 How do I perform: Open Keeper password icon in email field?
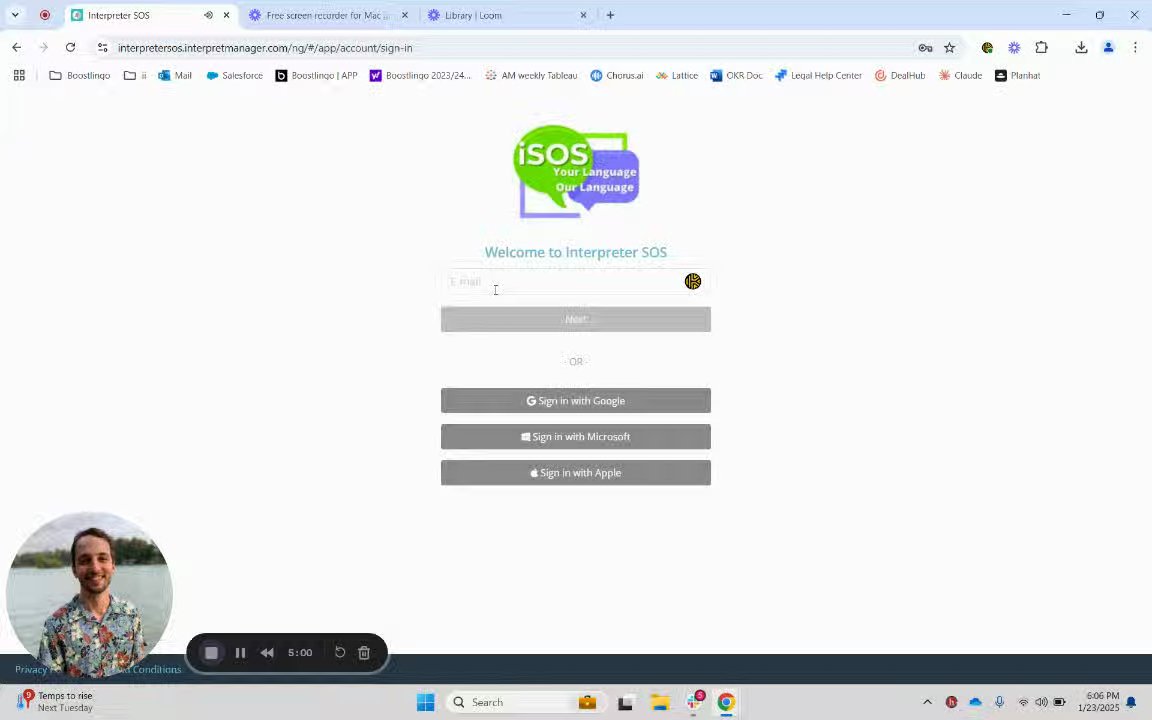click(x=693, y=281)
